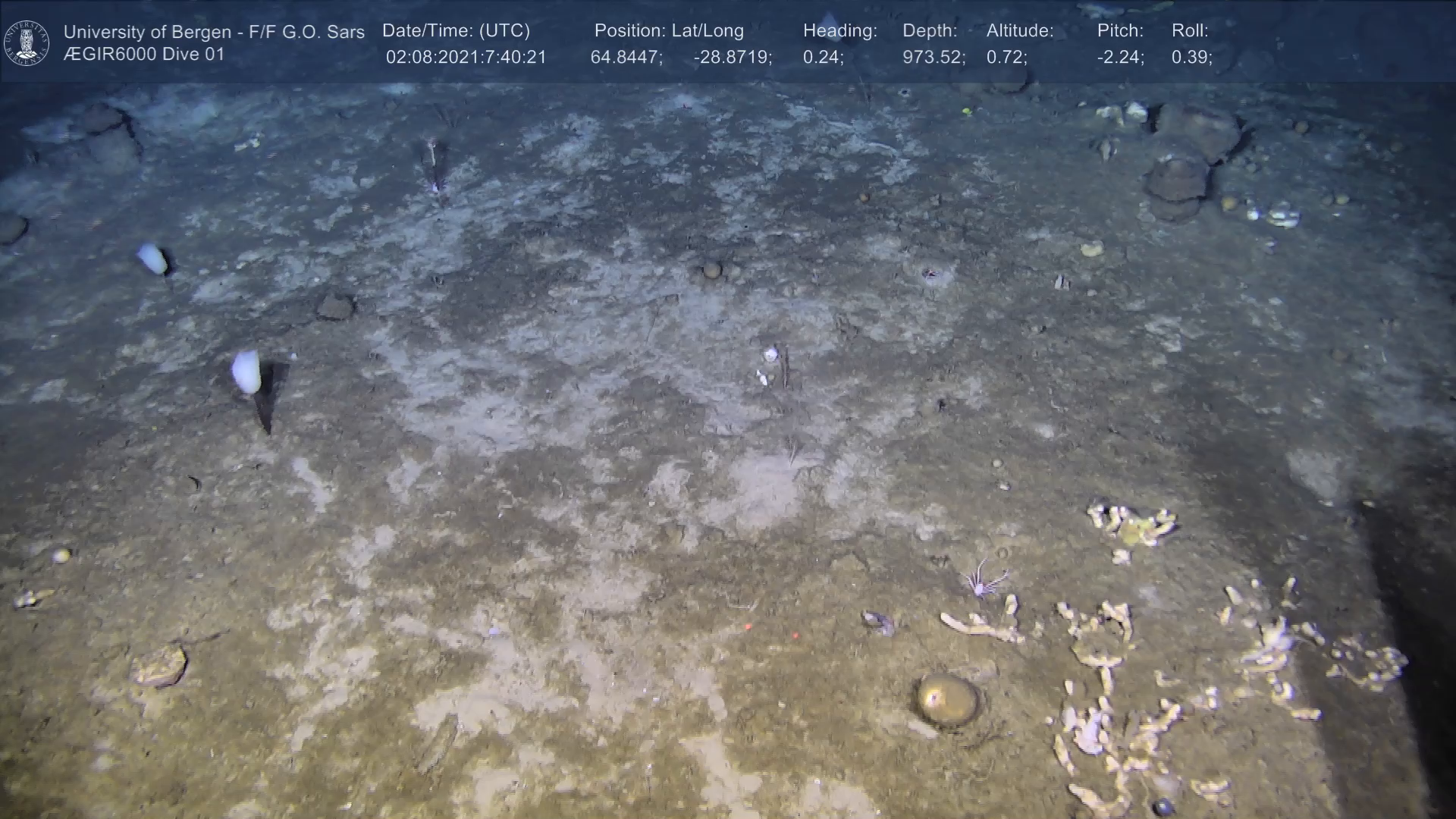The image size is (1456, 819).
Task: Click the Position Lat/Long label
Action: tap(669, 30)
